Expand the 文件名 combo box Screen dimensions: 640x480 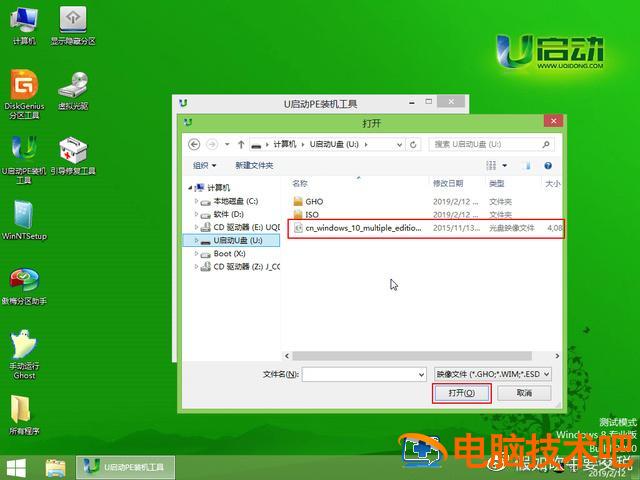pyautogui.click(x=421, y=374)
